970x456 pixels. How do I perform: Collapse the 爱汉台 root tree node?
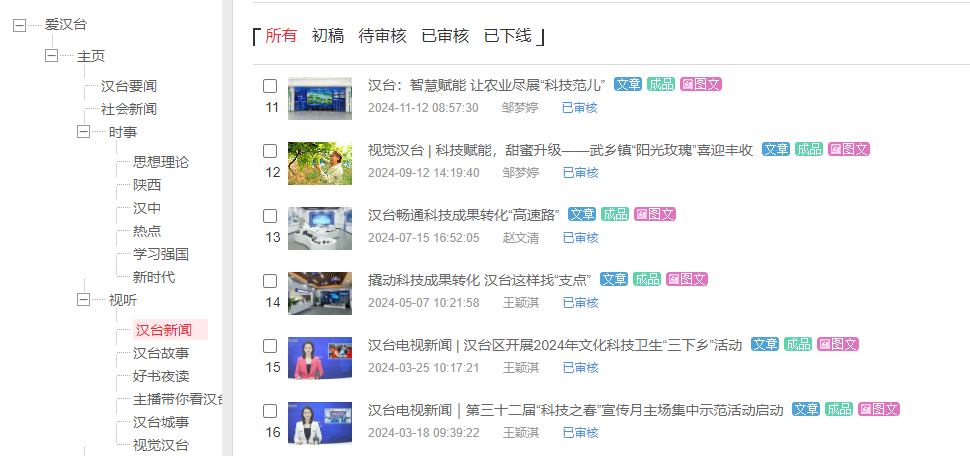click(19, 25)
